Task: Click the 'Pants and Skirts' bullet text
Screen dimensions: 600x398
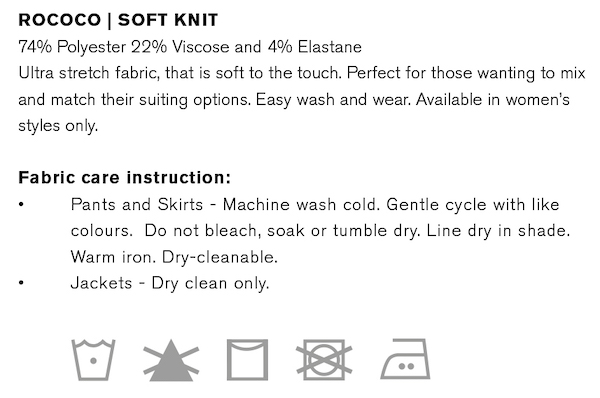Action: pyautogui.click(x=137, y=204)
